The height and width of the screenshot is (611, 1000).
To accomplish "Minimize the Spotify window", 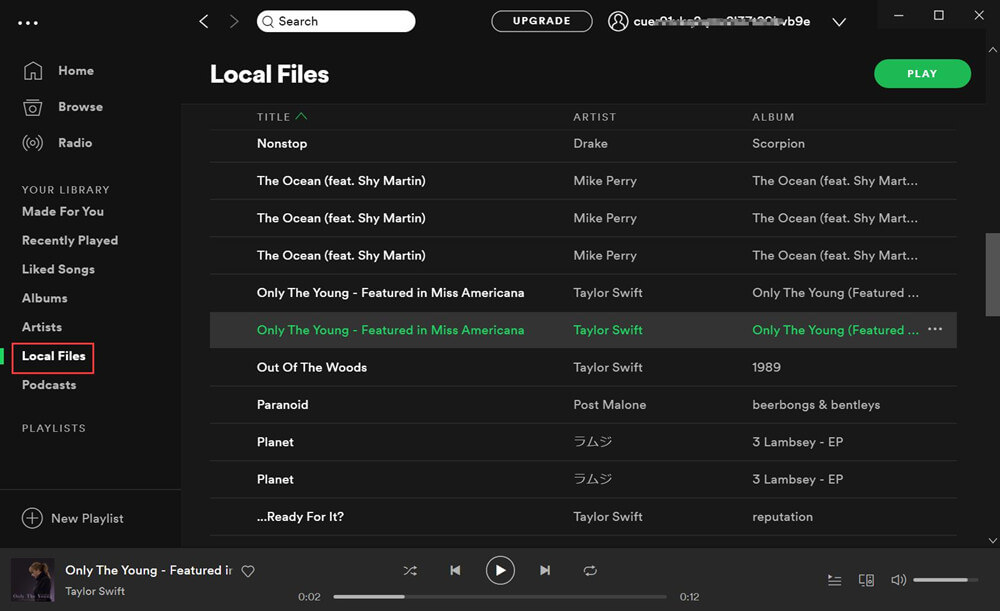I will click(x=899, y=15).
